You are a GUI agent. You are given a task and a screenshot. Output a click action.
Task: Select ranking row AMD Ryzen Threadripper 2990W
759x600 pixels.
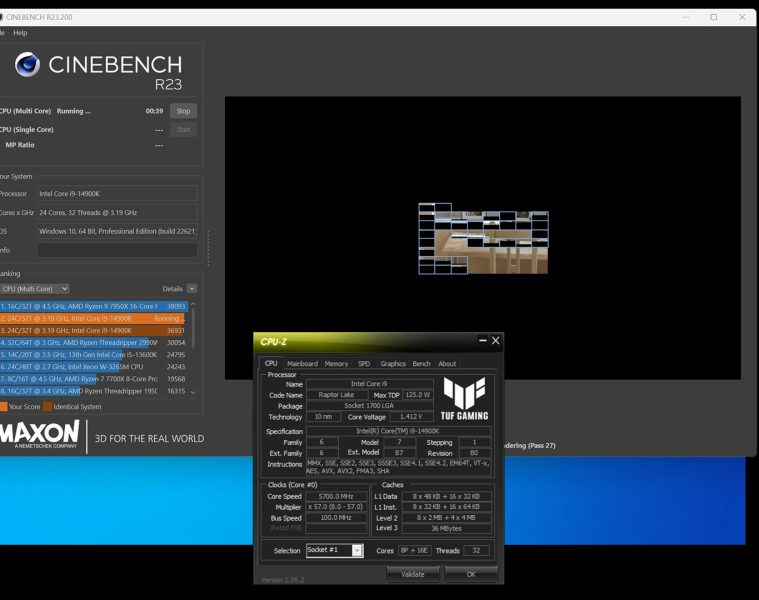pos(92,343)
